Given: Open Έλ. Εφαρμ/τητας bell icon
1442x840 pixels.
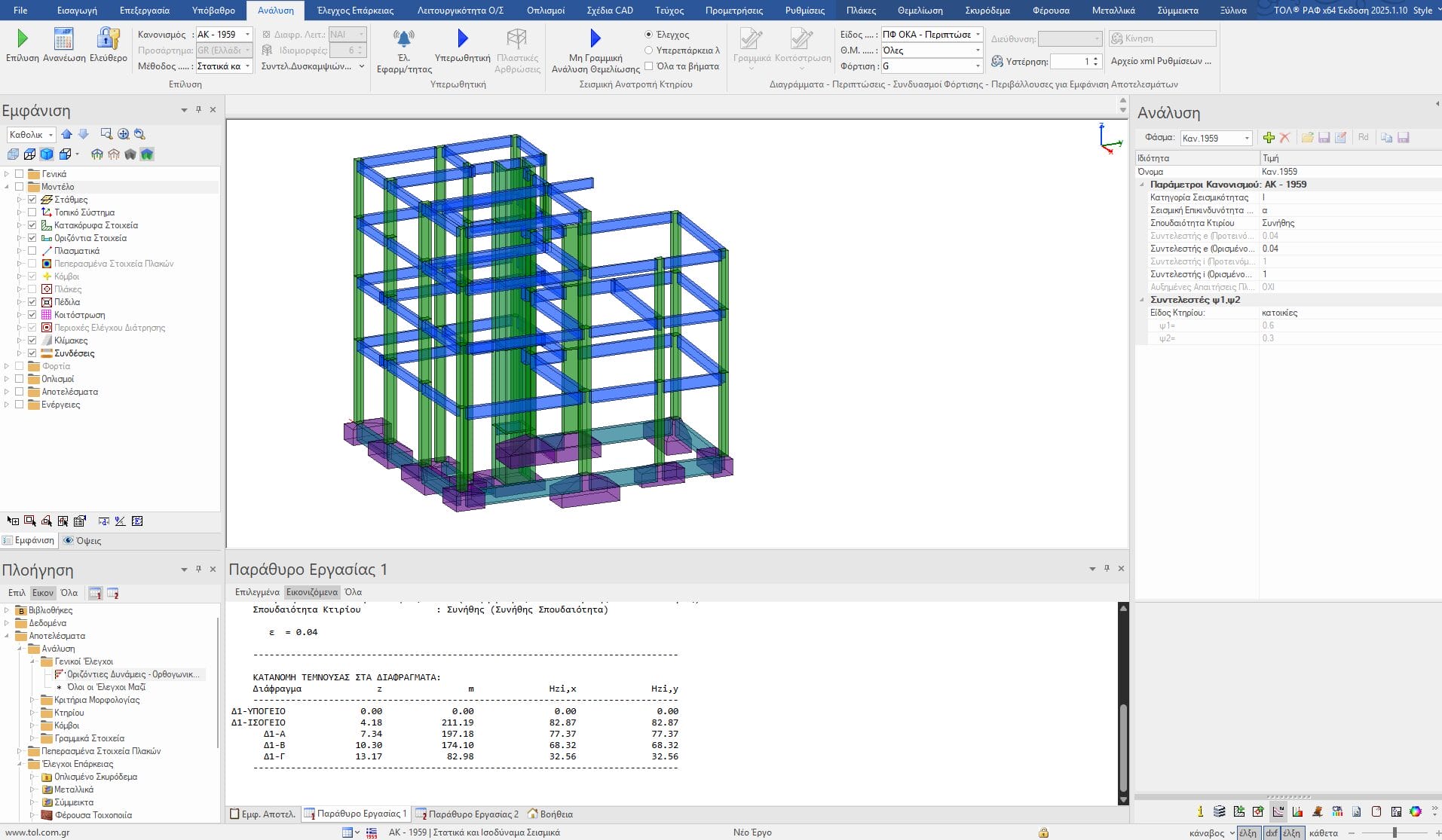Looking at the screenshot, I should coord(404,39).
